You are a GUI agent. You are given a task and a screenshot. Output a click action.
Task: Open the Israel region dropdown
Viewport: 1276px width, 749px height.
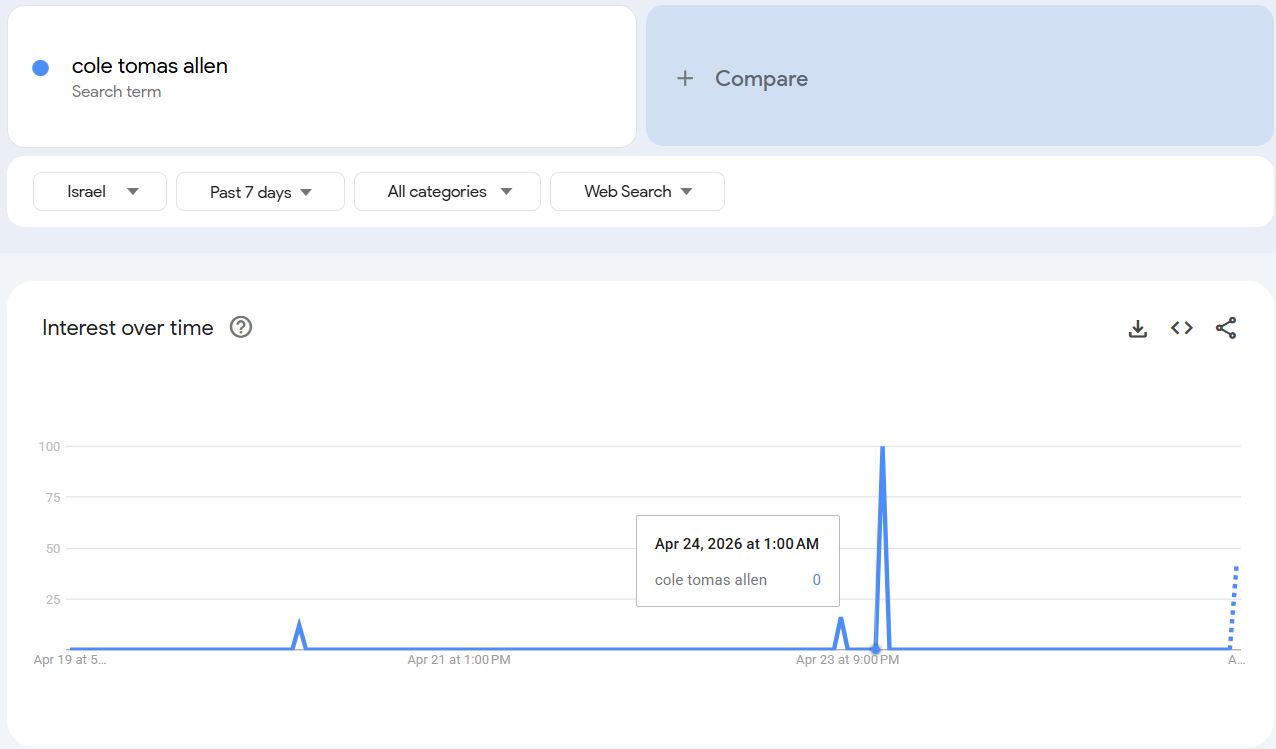click(100, 192)
